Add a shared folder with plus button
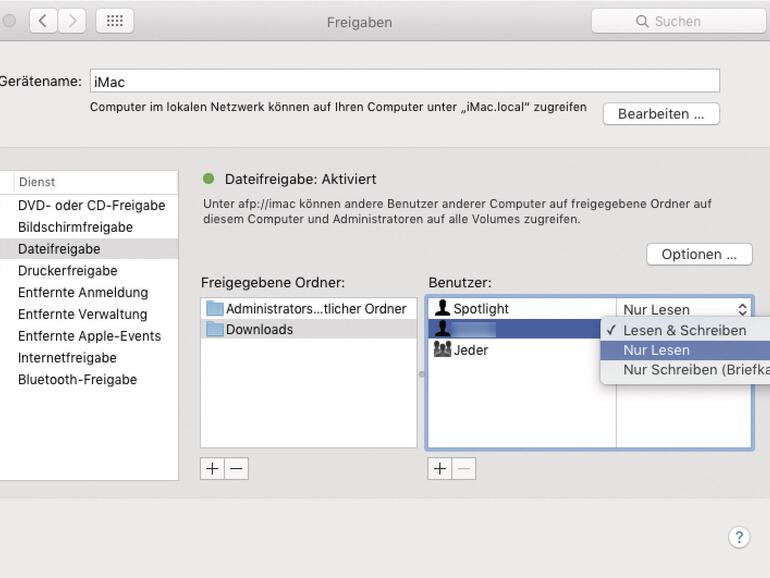 (212, 468)
